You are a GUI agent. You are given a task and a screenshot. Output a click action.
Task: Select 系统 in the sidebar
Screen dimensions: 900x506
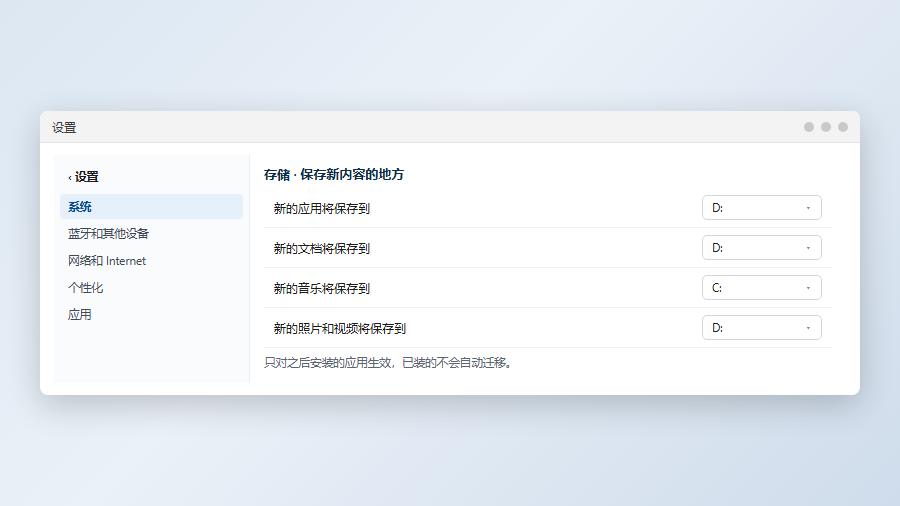152,207
